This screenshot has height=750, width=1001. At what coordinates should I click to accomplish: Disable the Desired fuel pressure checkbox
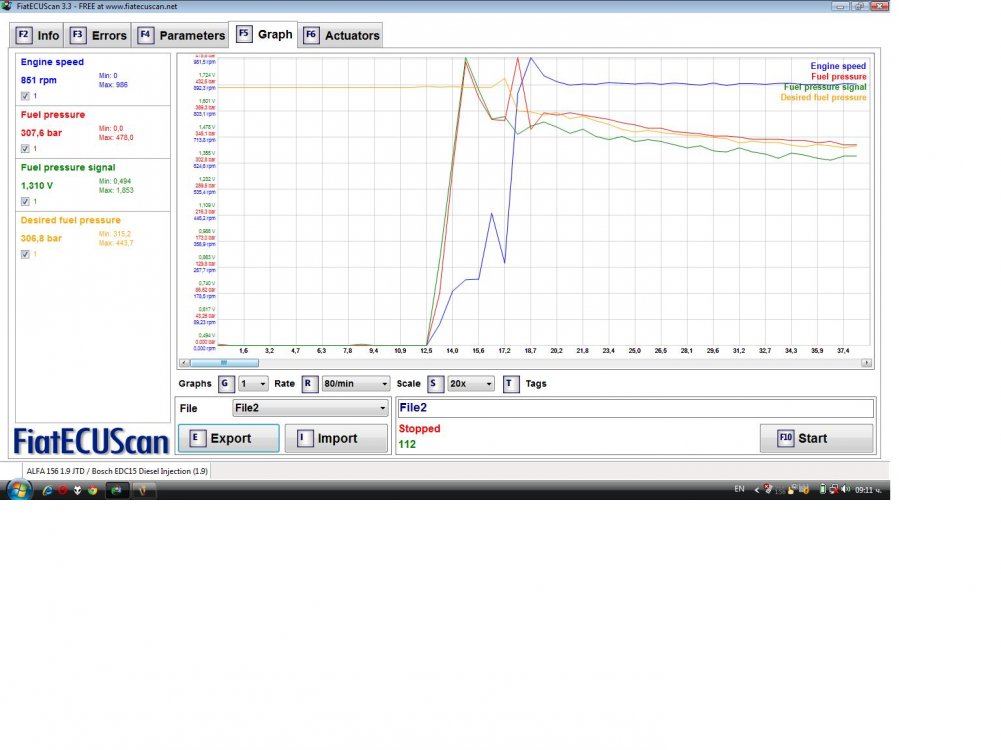tap(25, 254)
